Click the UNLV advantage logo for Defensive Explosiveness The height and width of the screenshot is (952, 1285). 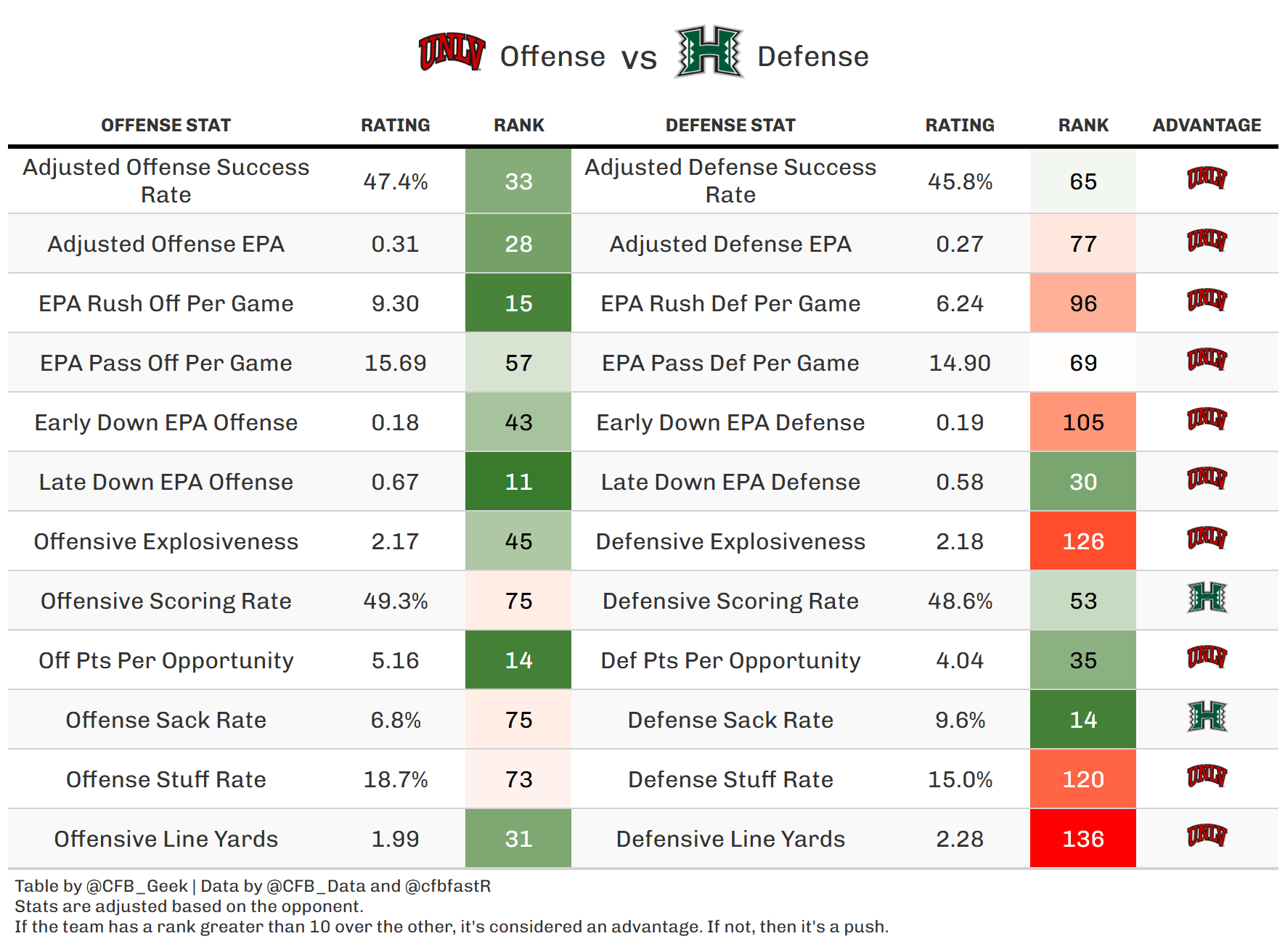1207,538
